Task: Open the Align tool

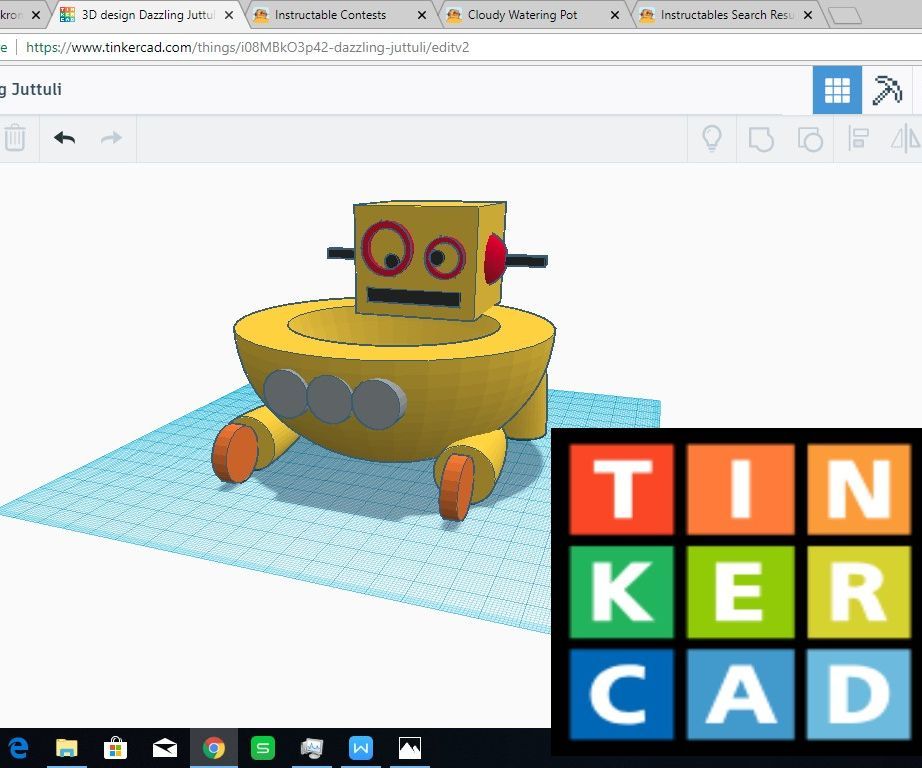Action: (x=858, y=138)
